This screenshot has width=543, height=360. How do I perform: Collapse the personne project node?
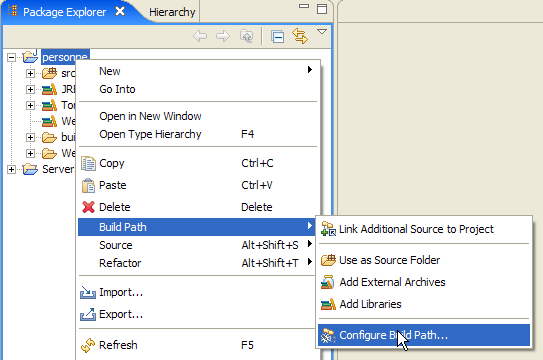pyautogui.click(x=11, y=57)
